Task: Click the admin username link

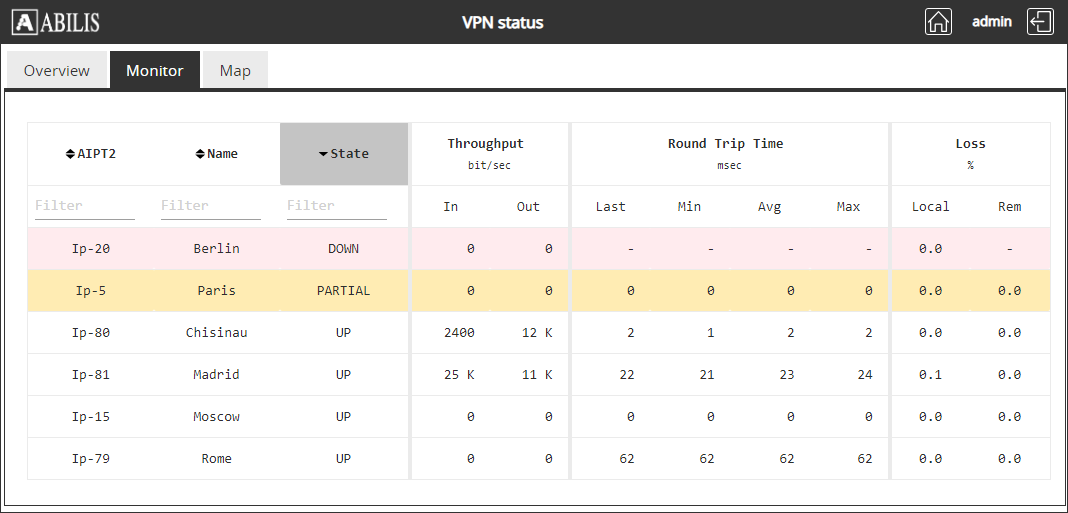Action: click(991, 21)
